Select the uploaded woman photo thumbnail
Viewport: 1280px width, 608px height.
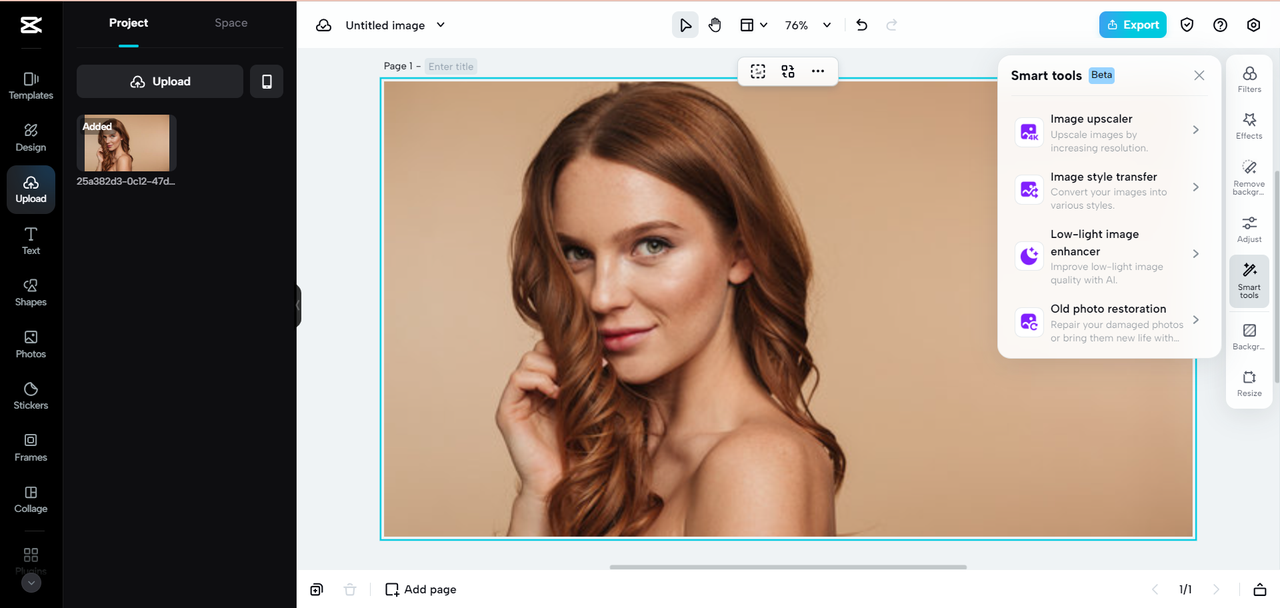[x=127, y=143]
